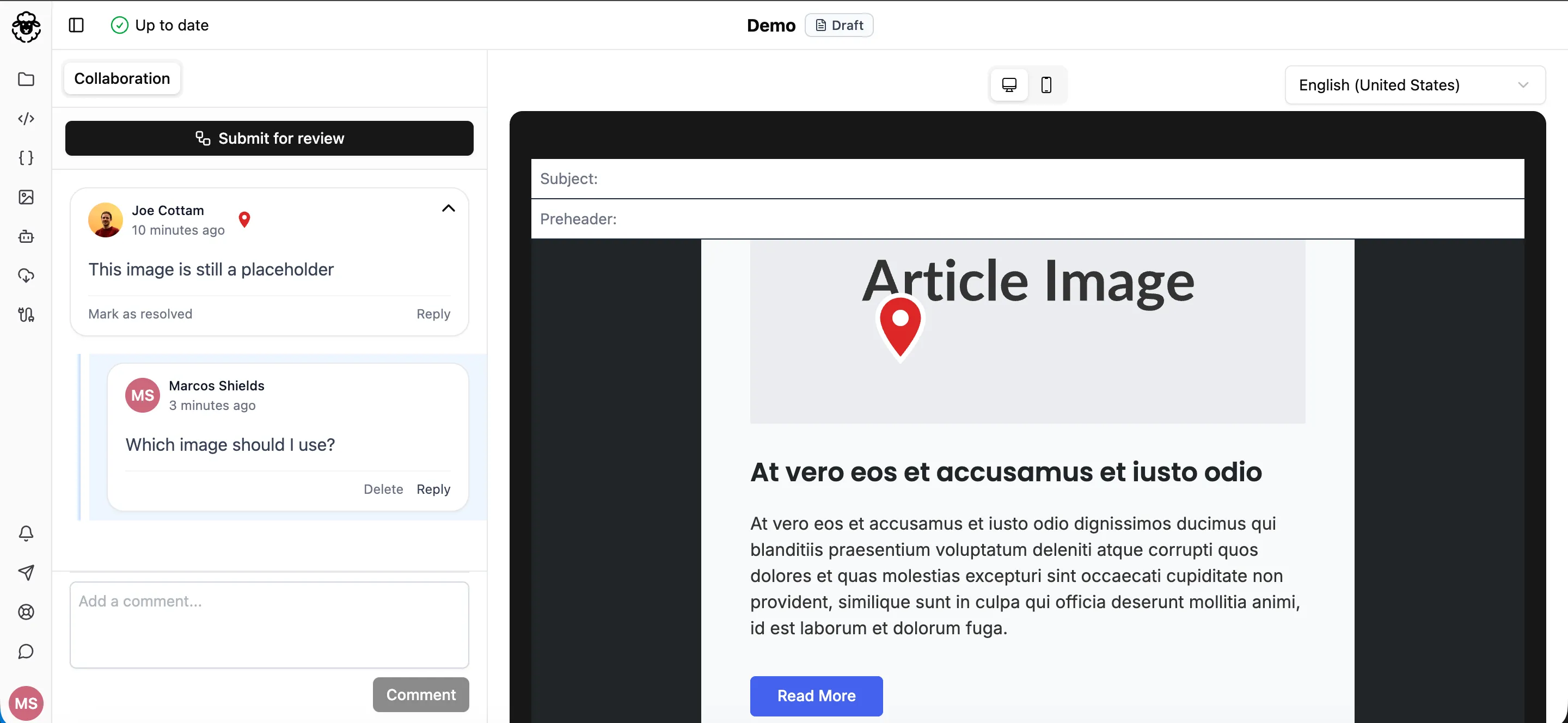
Task: Toggle the sidebar panel icon
Action: 76,25
